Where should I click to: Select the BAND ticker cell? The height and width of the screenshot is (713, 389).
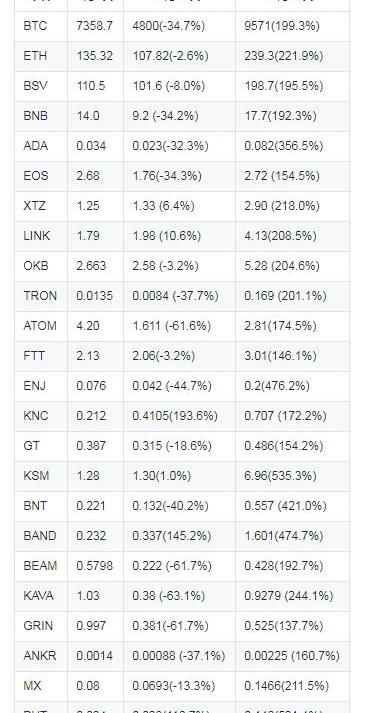point(40,536)
